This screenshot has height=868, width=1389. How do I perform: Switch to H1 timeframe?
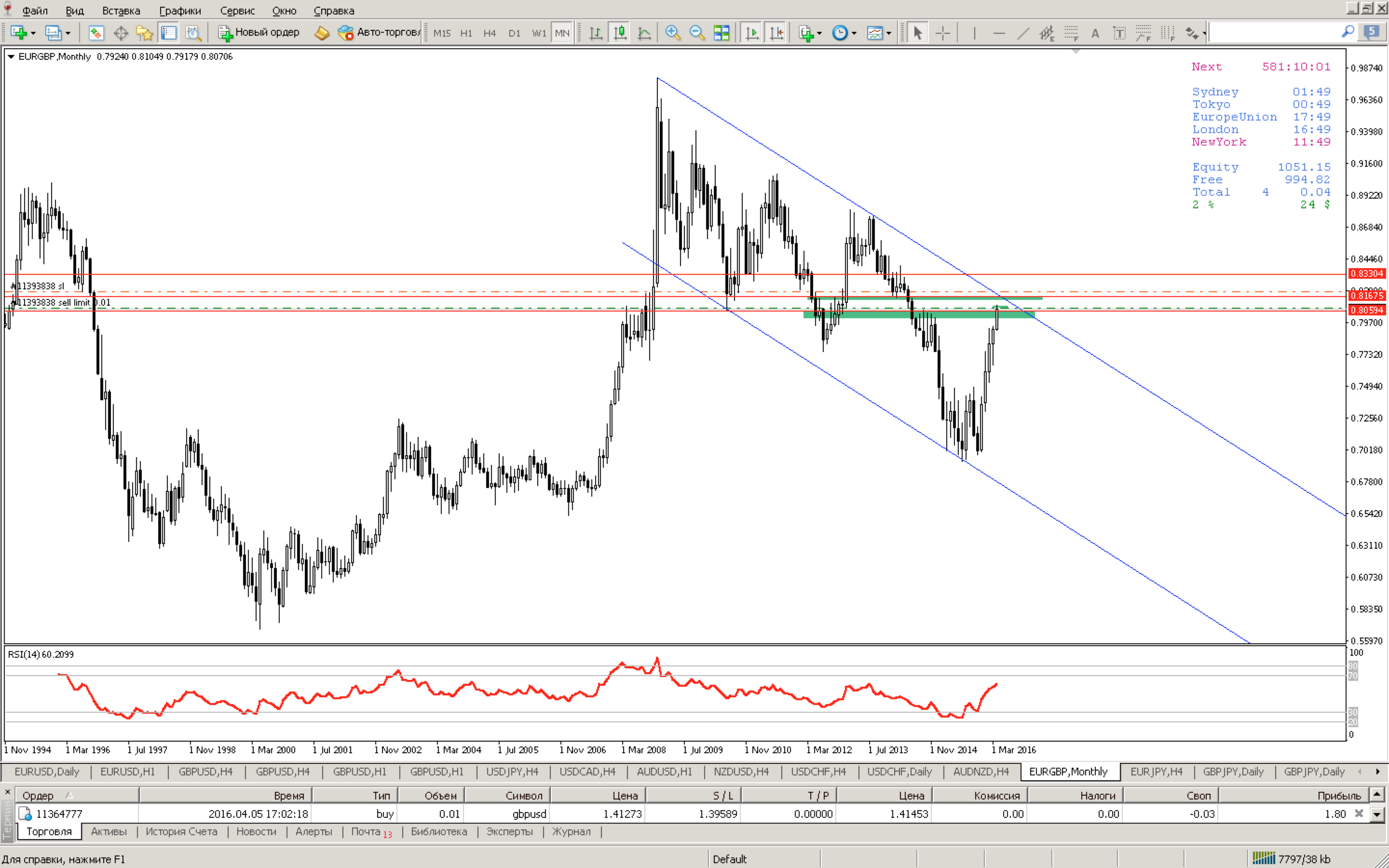point(466,33)
